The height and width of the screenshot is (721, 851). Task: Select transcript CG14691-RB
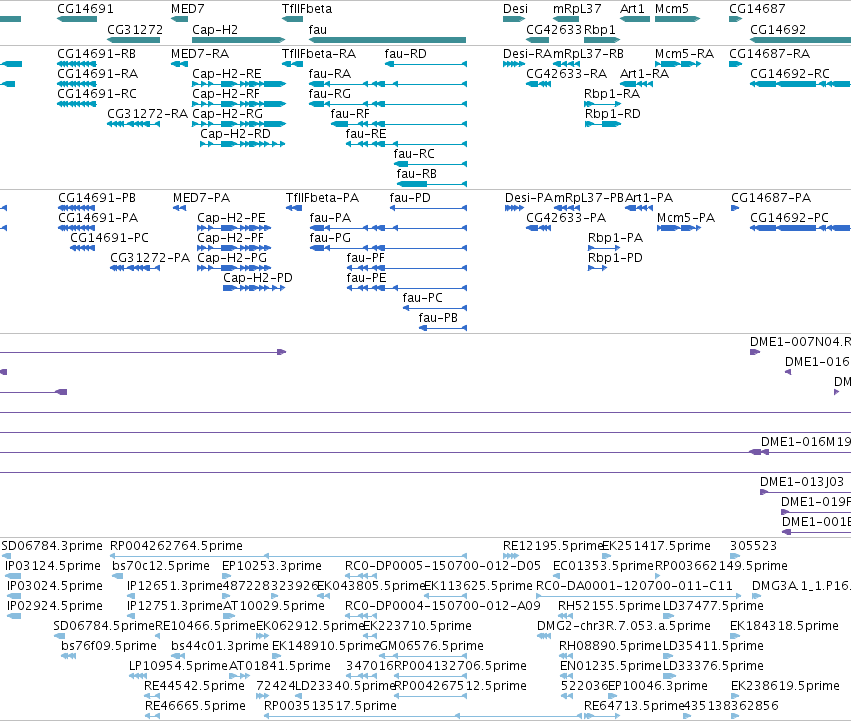click(x=77, y=64)
